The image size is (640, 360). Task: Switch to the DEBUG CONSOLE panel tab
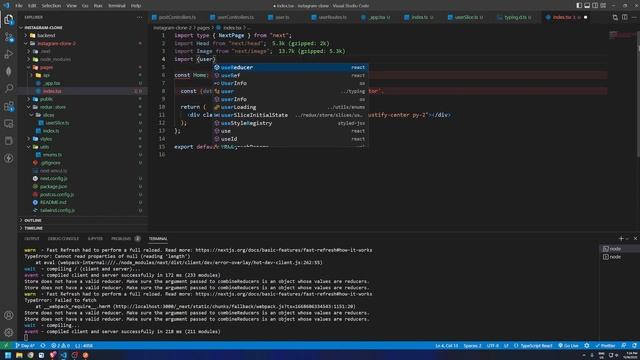(63, 239)
